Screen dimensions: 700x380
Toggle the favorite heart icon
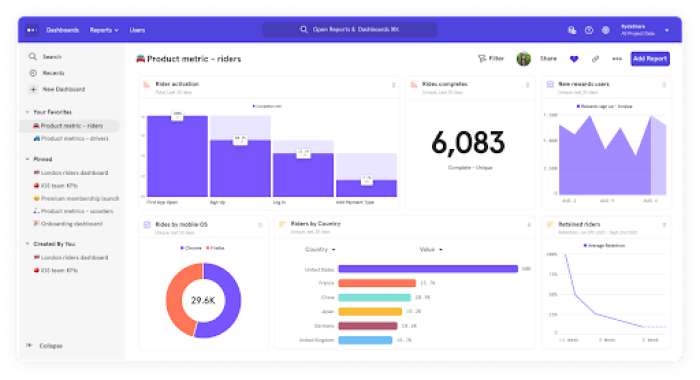(574, 58)
